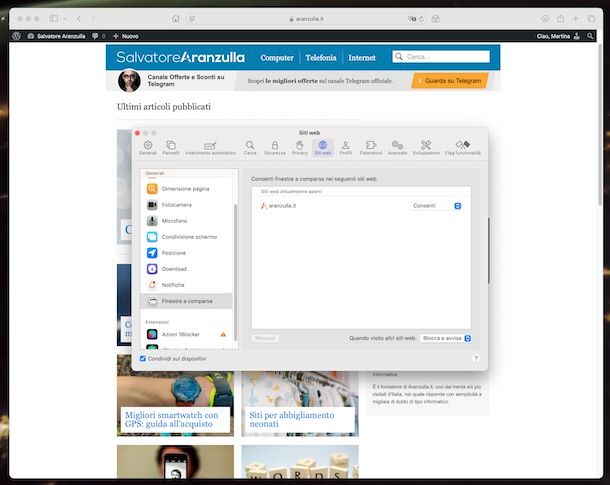Switch to the Sicurezza preferences tab
Viewport: 610px width, 485px height.
(275, 148)
